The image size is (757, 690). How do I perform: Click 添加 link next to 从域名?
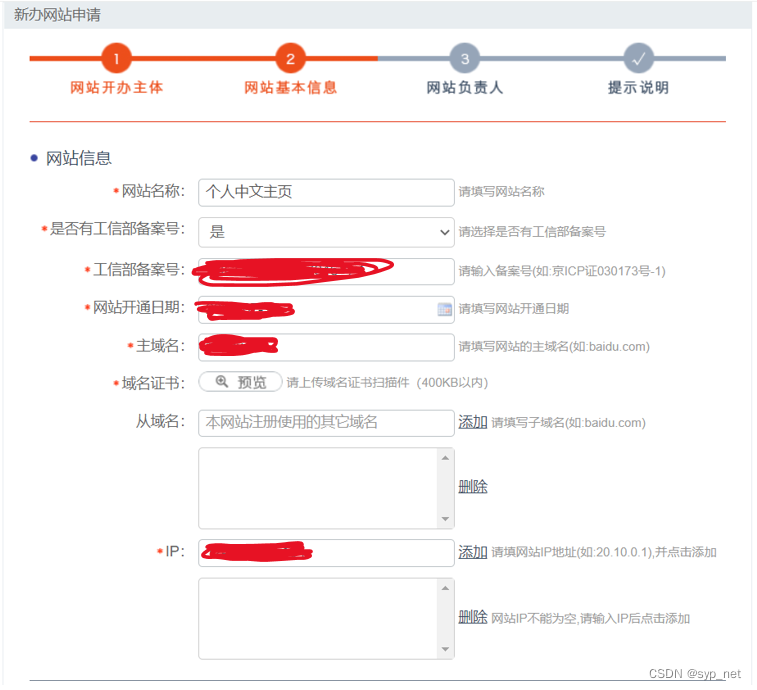pos(473,422)
